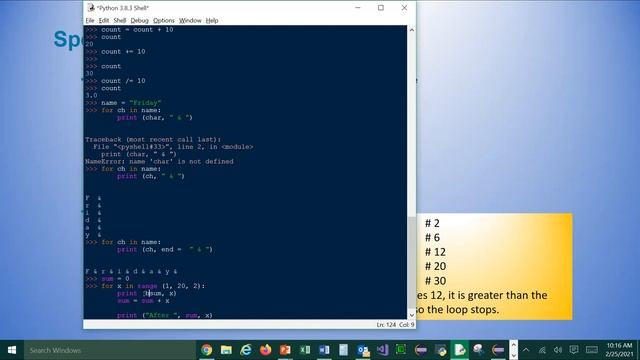Switch to the active IDLE taskbar icon

click(460, 350)
